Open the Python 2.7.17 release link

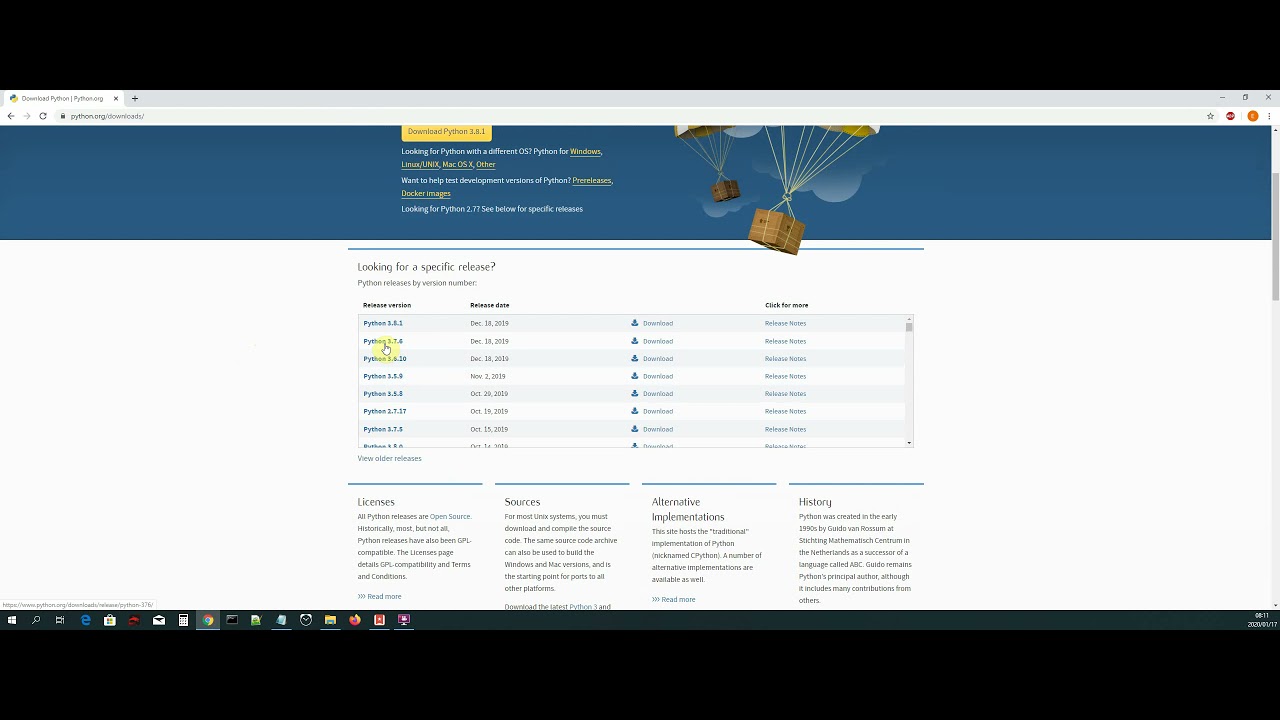[x=385, y=411]
